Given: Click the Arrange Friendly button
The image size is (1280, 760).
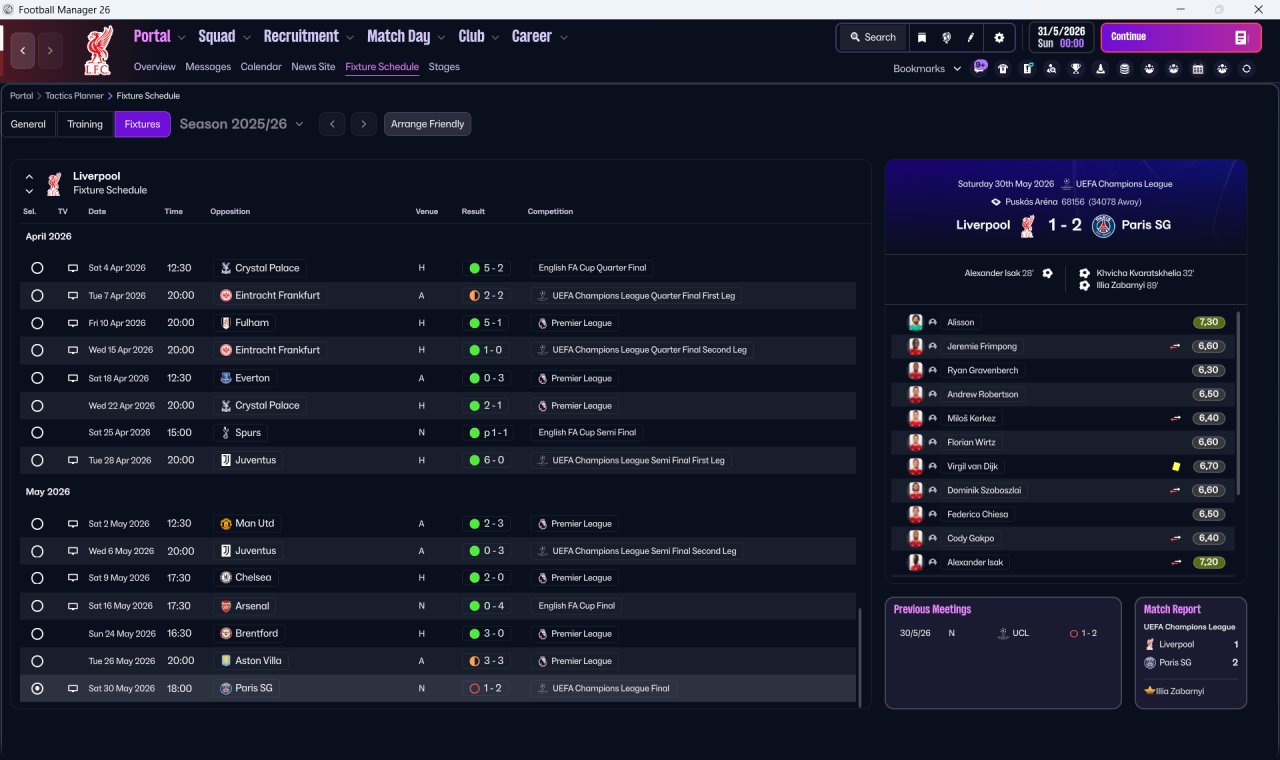Looking at the screenshot, I should click(x=427, y=124).
